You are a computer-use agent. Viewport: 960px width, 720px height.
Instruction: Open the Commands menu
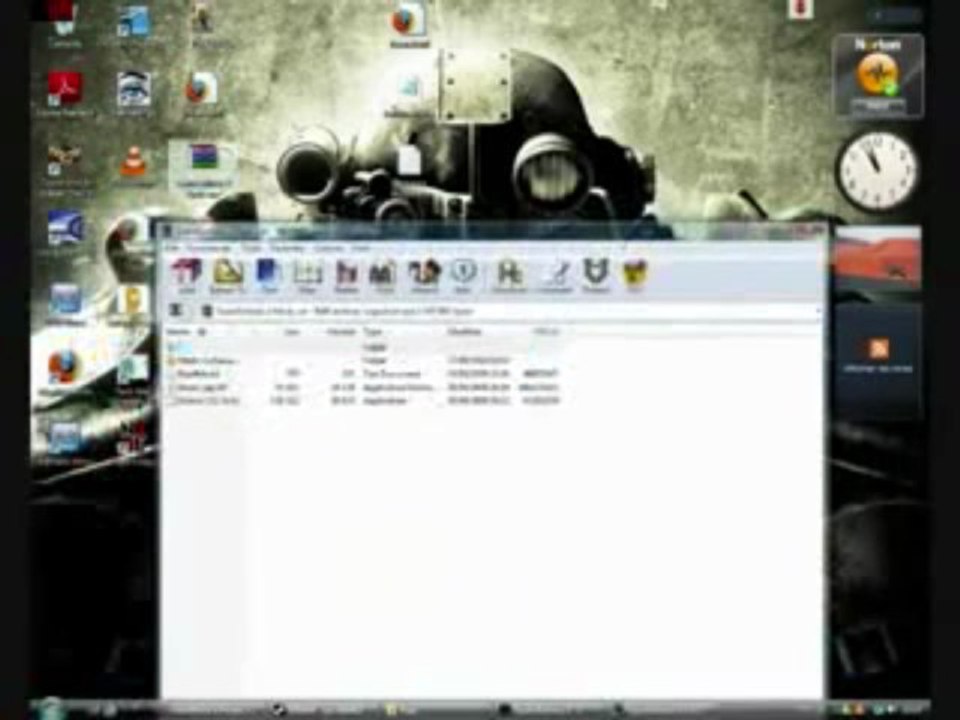[209, 248]
